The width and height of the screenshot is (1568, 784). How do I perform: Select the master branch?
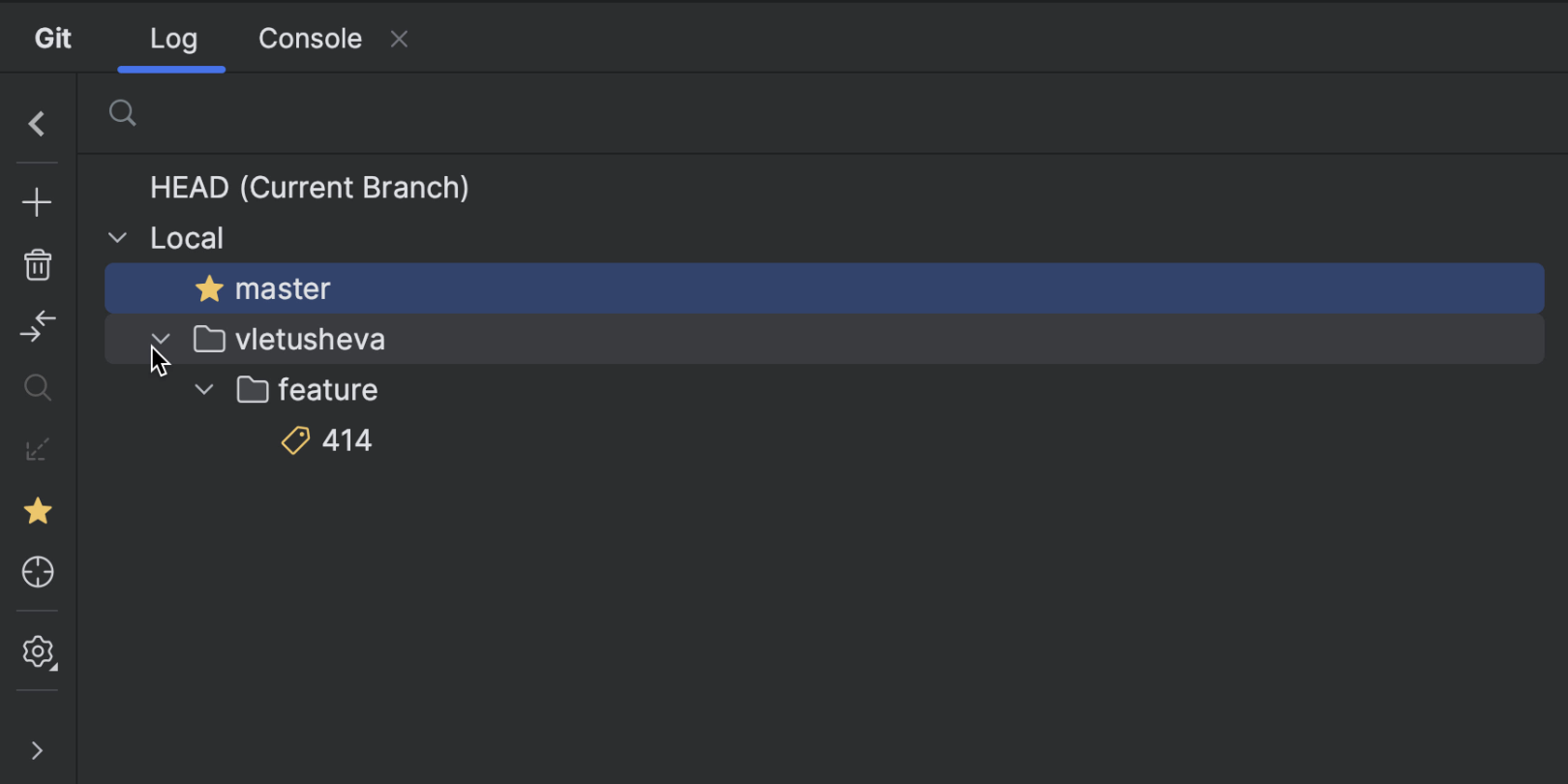(x=282, y=287)
